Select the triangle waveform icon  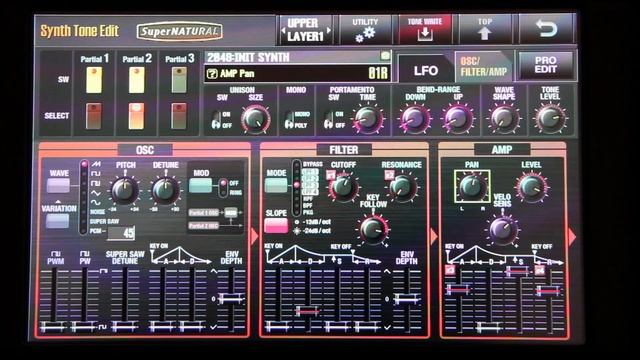96,193
